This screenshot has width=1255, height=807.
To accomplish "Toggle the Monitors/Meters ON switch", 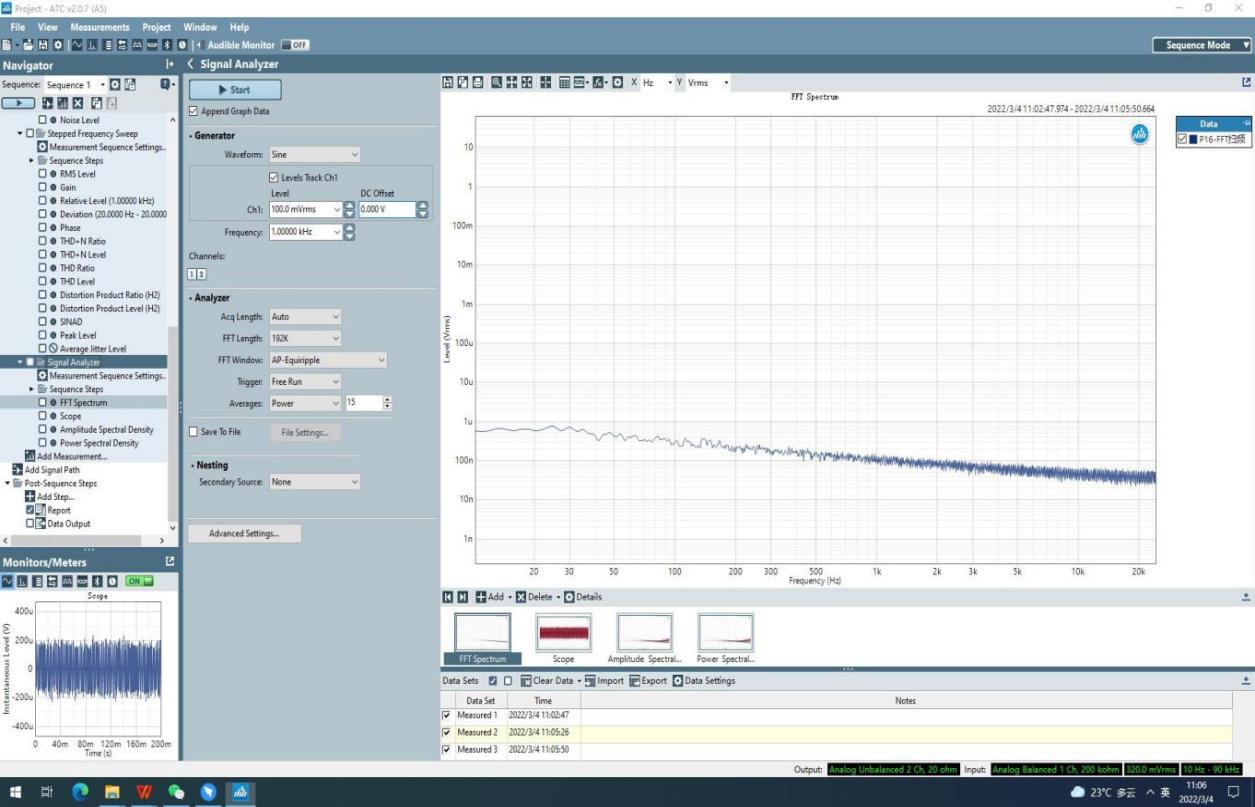I will pos(140,580).
